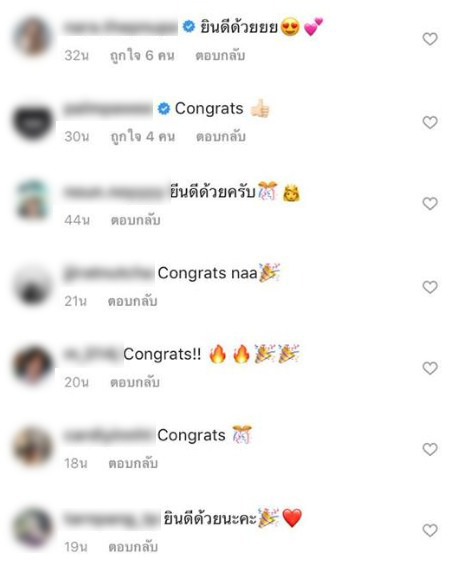Reply to 'Congrats naa' comment
The height and width of the screenshot is (568, 463).
tap(133, 301)
